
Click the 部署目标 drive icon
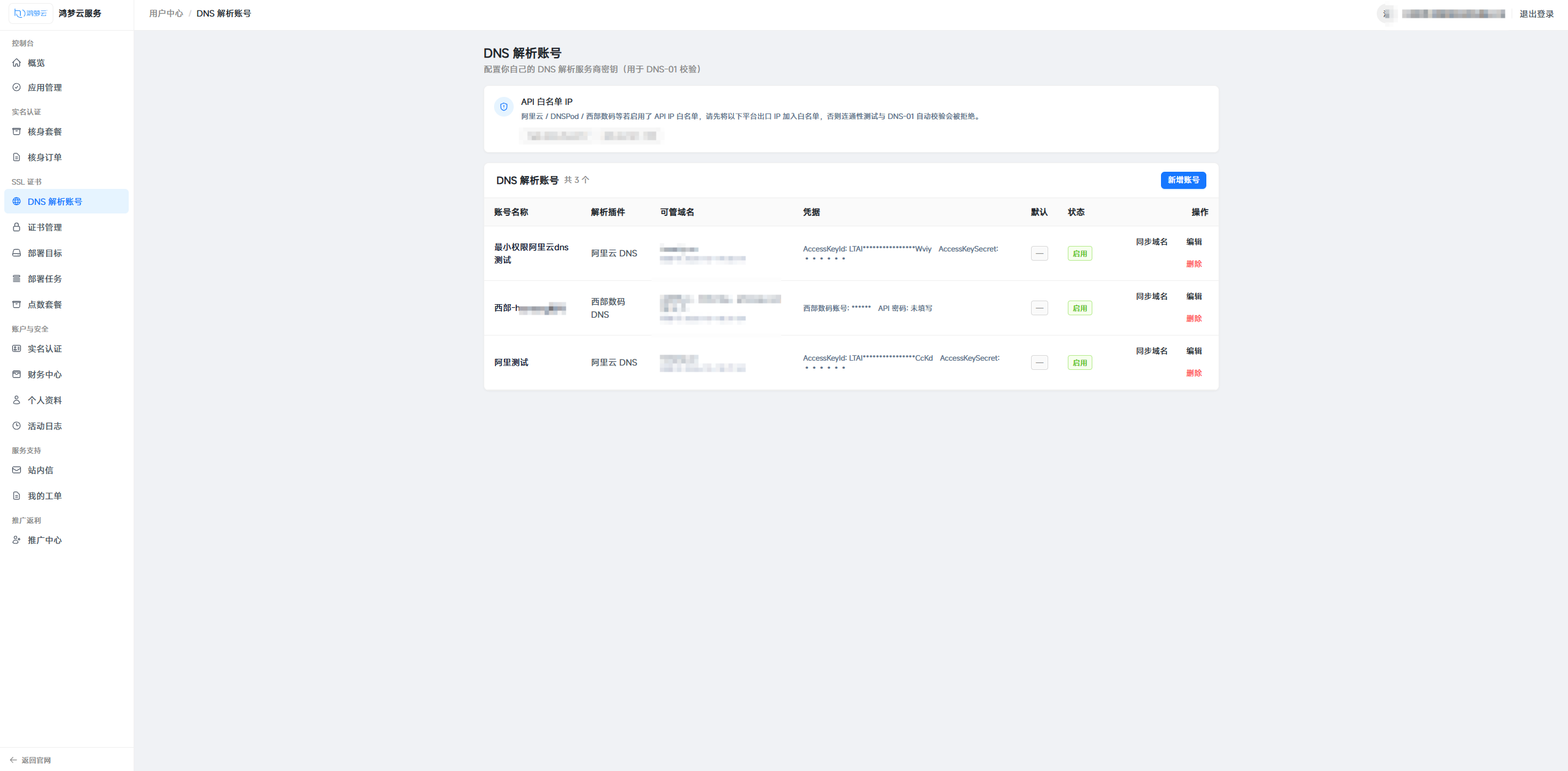17,253
